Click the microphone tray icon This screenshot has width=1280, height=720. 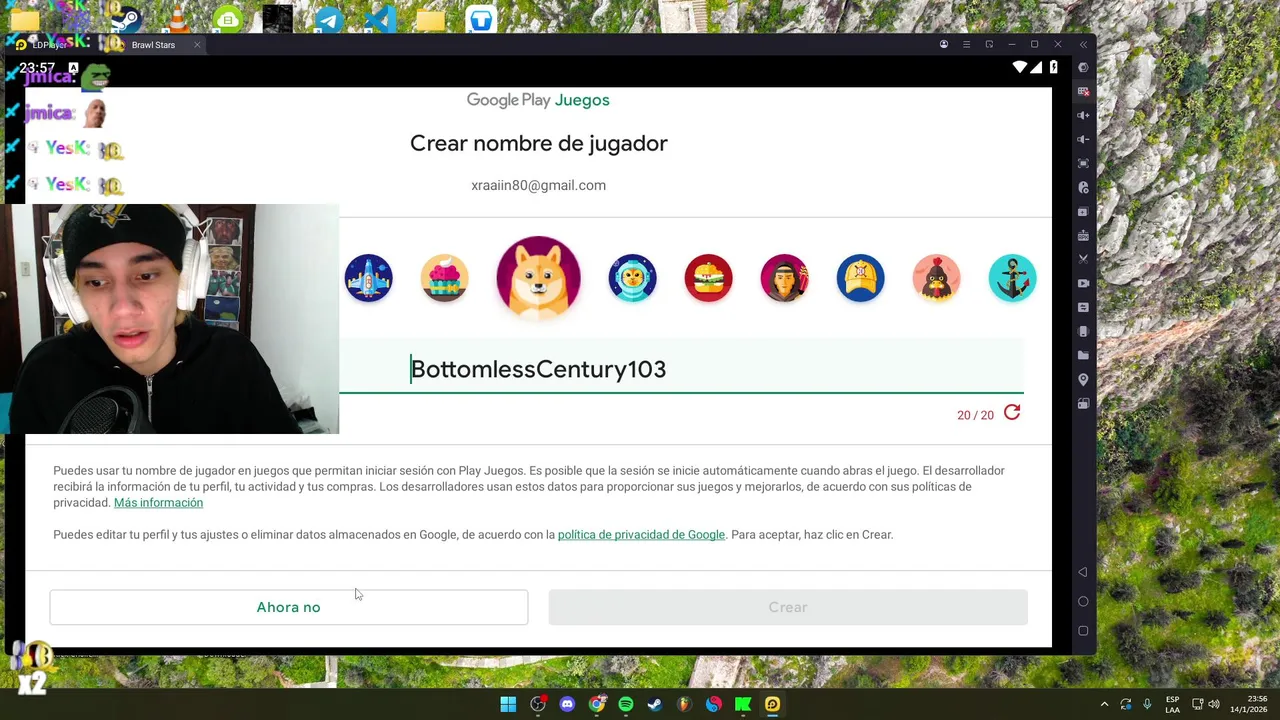(1147, 704)
